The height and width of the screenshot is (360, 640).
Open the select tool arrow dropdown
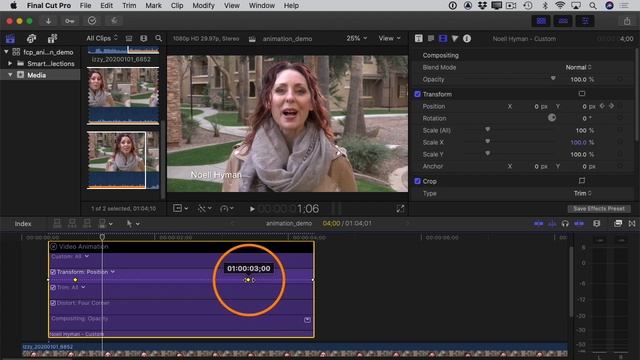click(x=133, y=224)
